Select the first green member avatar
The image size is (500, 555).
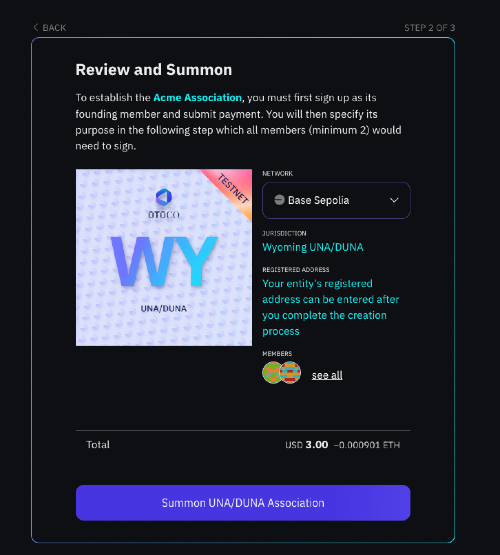[271, 372]
